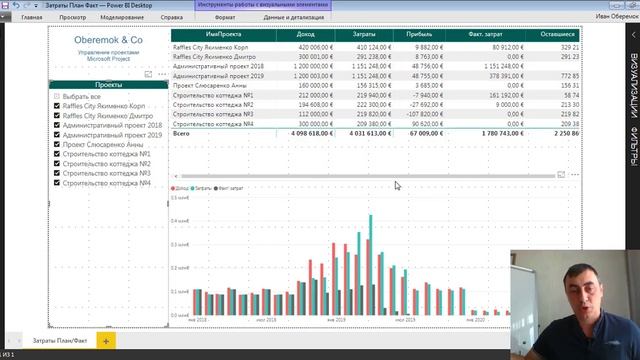Open more options ellipsis above the chart
Screen dimensions: 640x360
[x=575, y=175]
